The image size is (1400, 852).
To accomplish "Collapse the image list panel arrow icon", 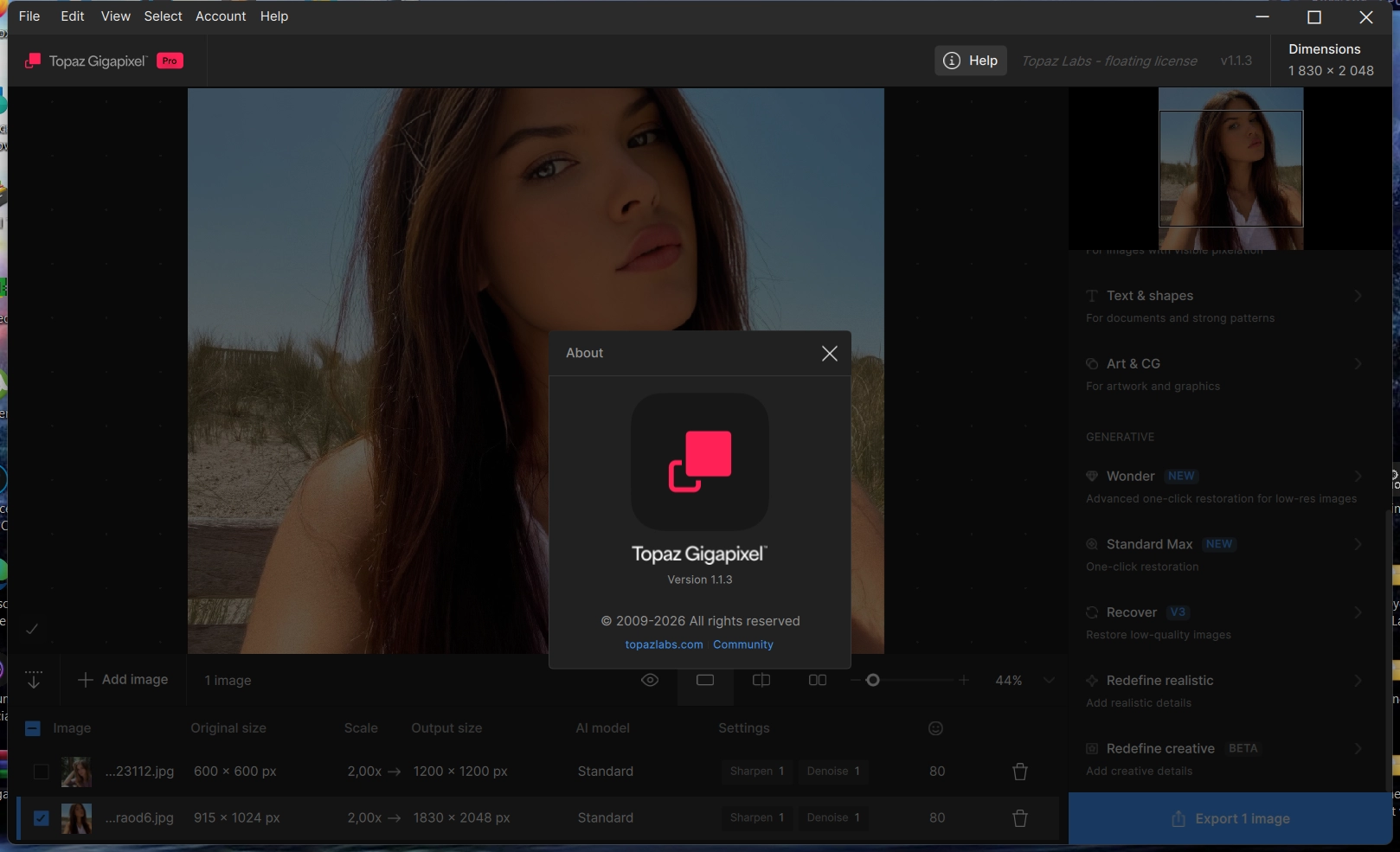I will pos(34,680).
